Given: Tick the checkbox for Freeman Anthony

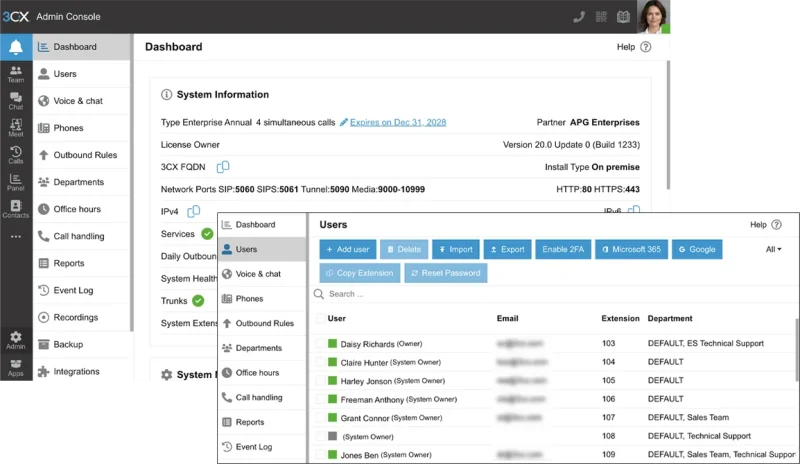Looking at the screenshot, I should coord(320,399).
